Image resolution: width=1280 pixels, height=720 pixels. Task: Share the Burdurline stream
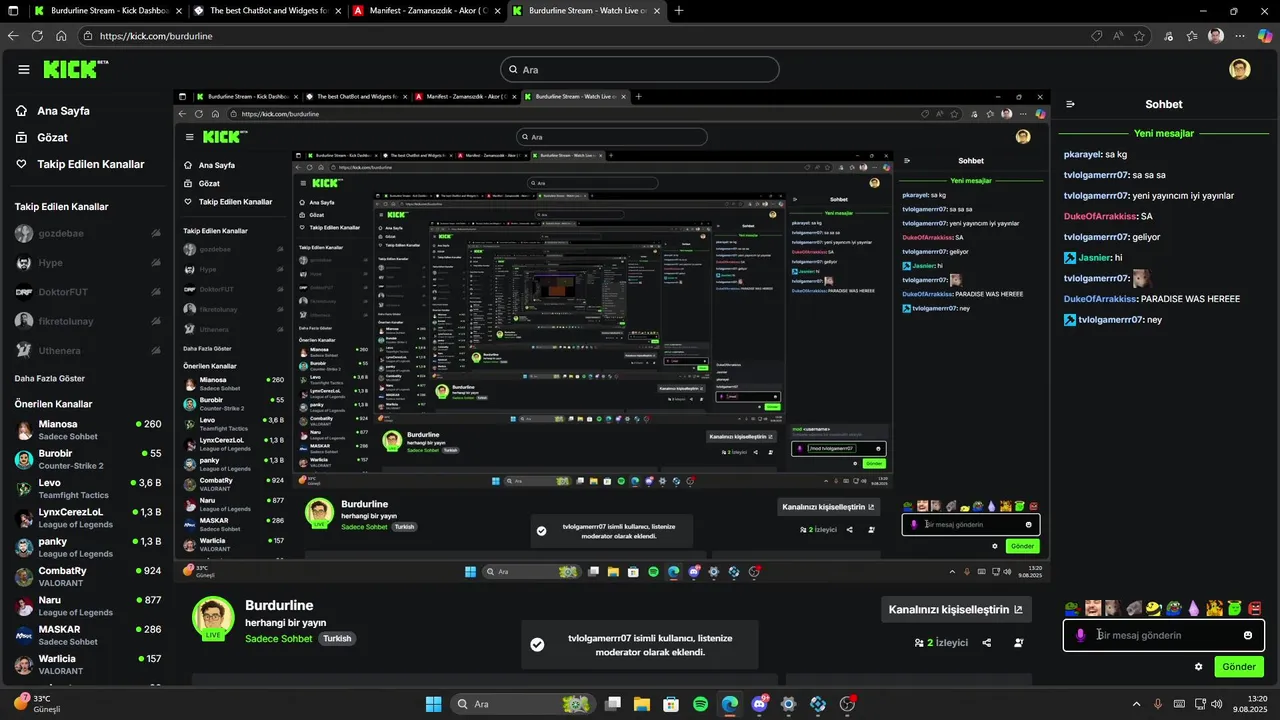987,643
